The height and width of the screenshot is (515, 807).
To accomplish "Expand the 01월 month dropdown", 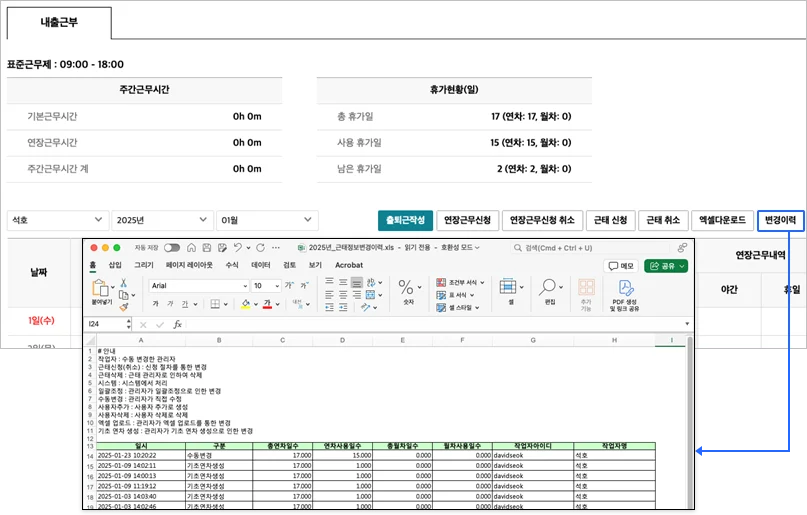I will click(x=267, y=220).
